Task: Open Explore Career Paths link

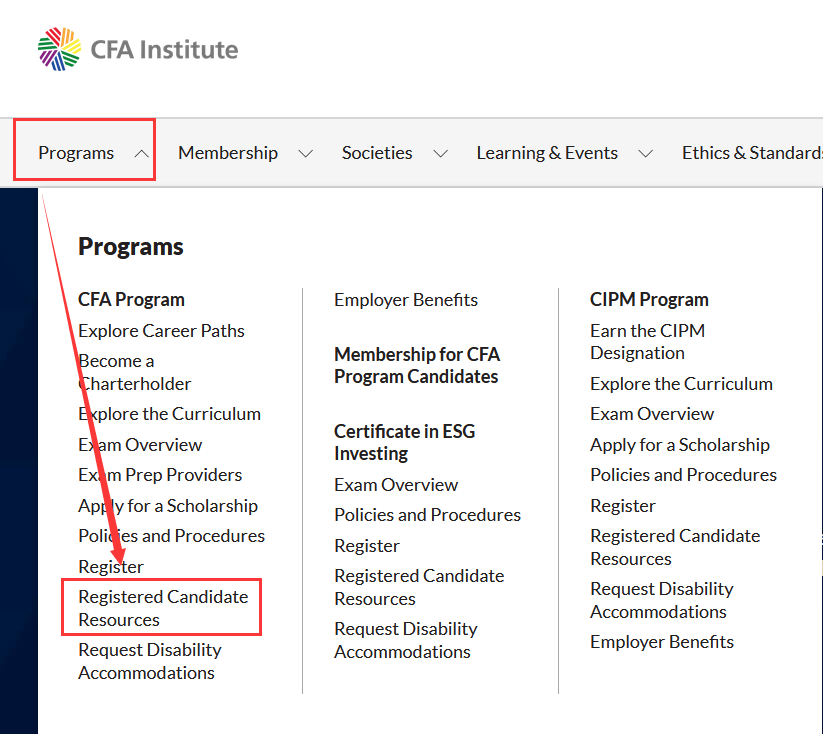Action: point(161,331)
